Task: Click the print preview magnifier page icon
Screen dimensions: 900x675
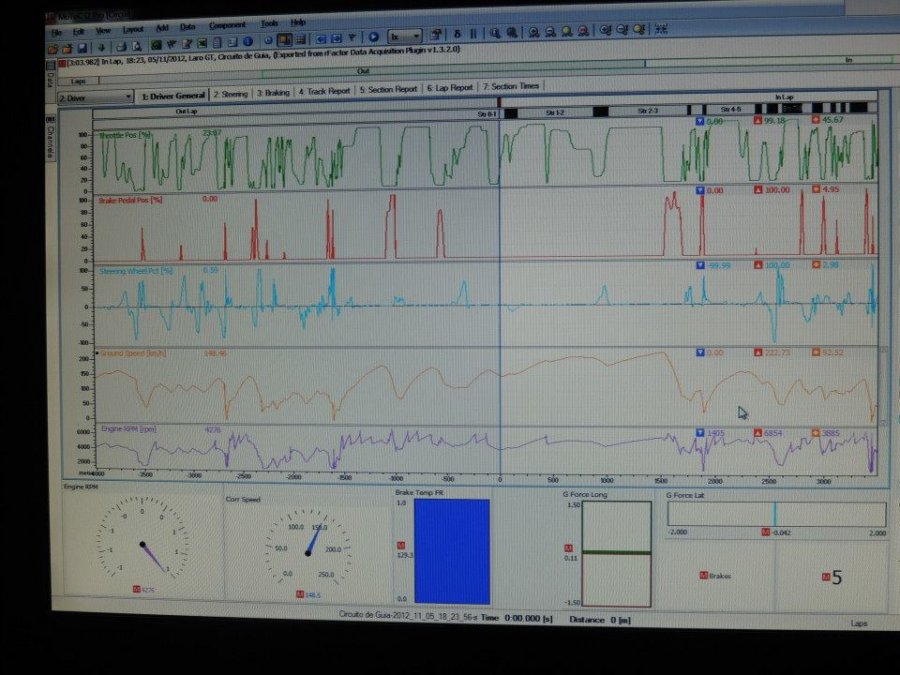Action: [x=137, y=46]
